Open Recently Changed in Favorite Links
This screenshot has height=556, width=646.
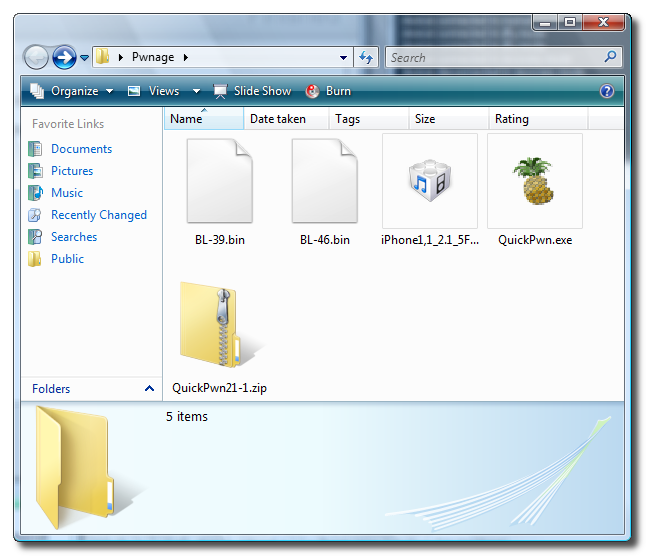click(x=98, y=215)
